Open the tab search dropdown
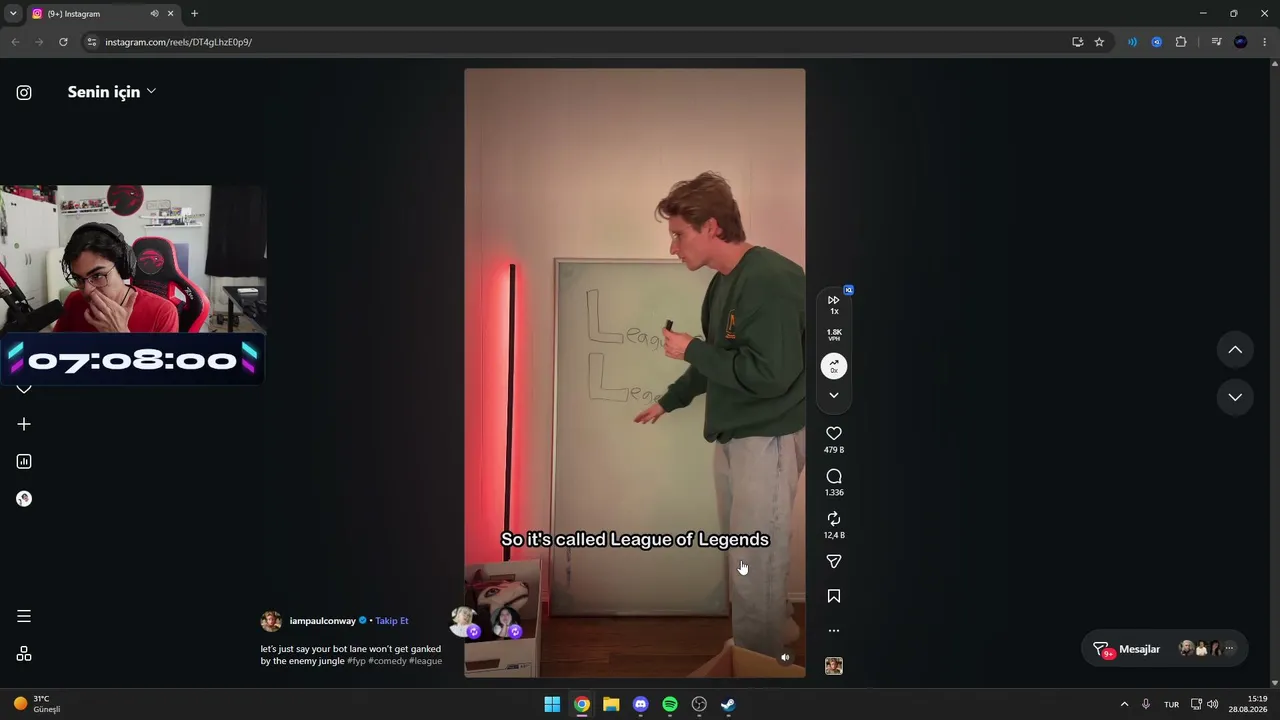This screenshot has height=720, width=1280. tap(13, 14)
